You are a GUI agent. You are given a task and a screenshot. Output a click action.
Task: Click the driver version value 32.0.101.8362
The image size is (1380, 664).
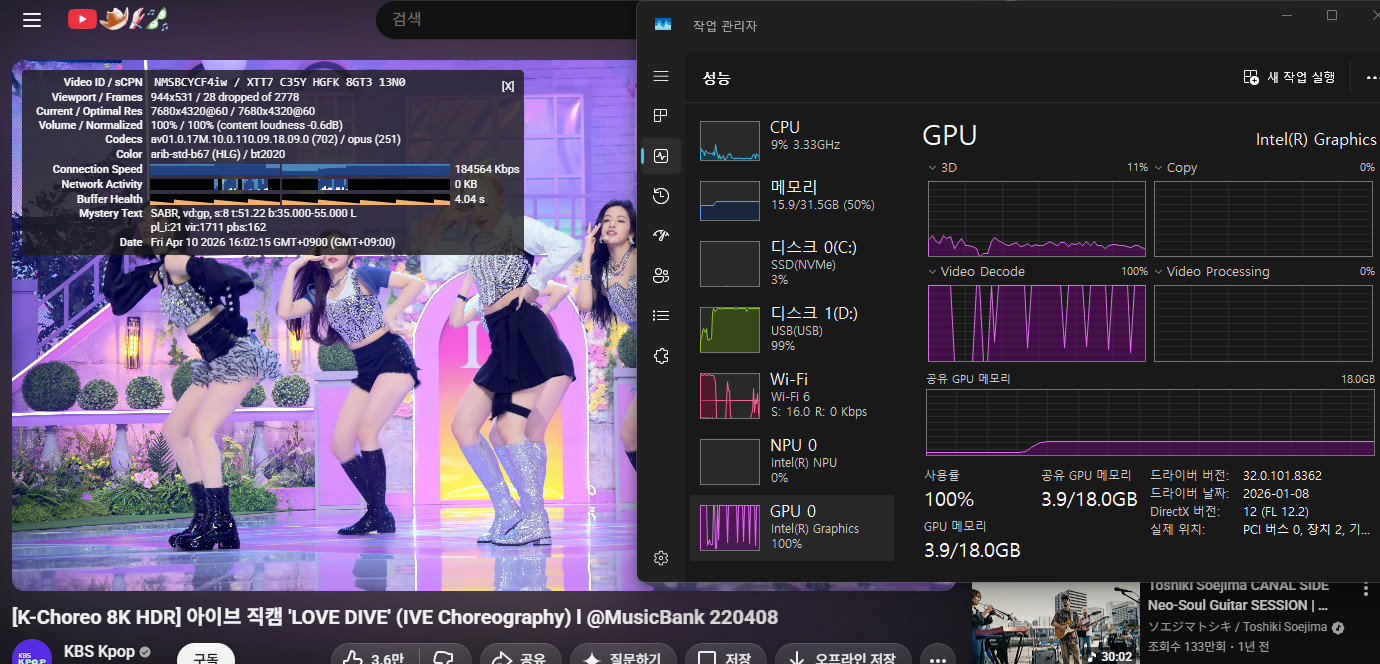1282,475
